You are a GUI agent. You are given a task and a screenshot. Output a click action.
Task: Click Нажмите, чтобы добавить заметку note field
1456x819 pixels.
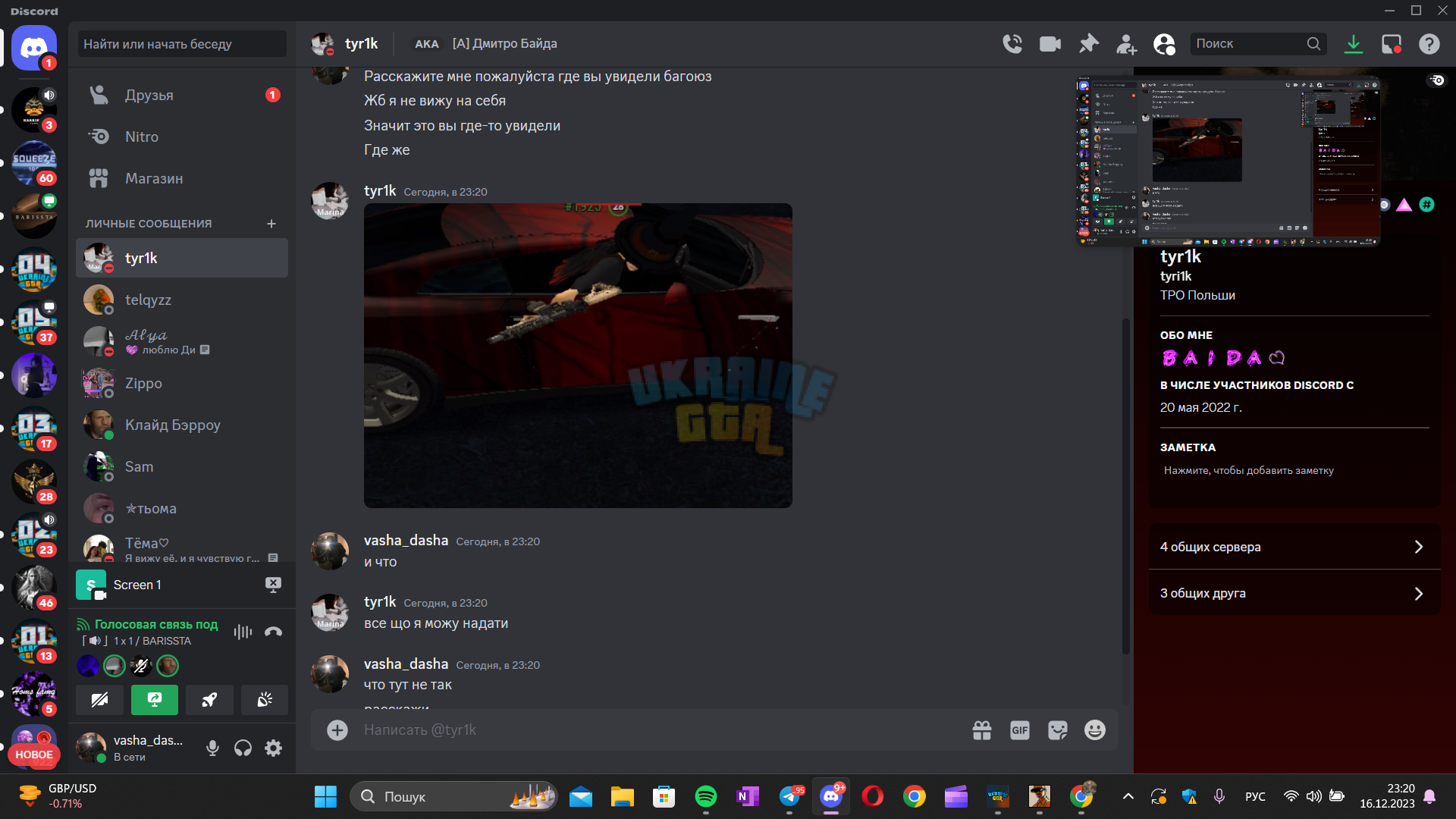(x=1294, y=471)
